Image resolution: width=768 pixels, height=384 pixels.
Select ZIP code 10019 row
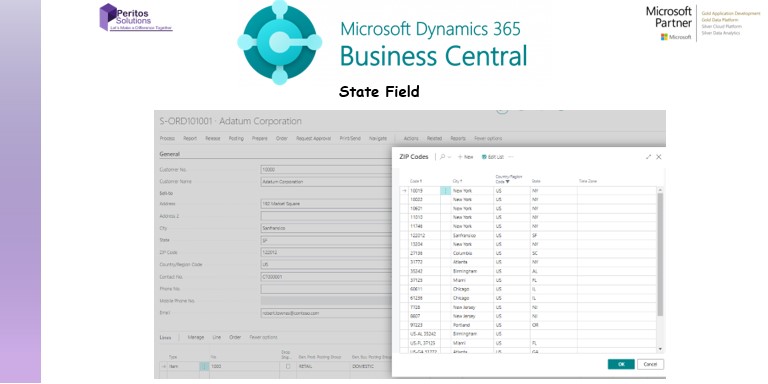click(x=528, y=191)
